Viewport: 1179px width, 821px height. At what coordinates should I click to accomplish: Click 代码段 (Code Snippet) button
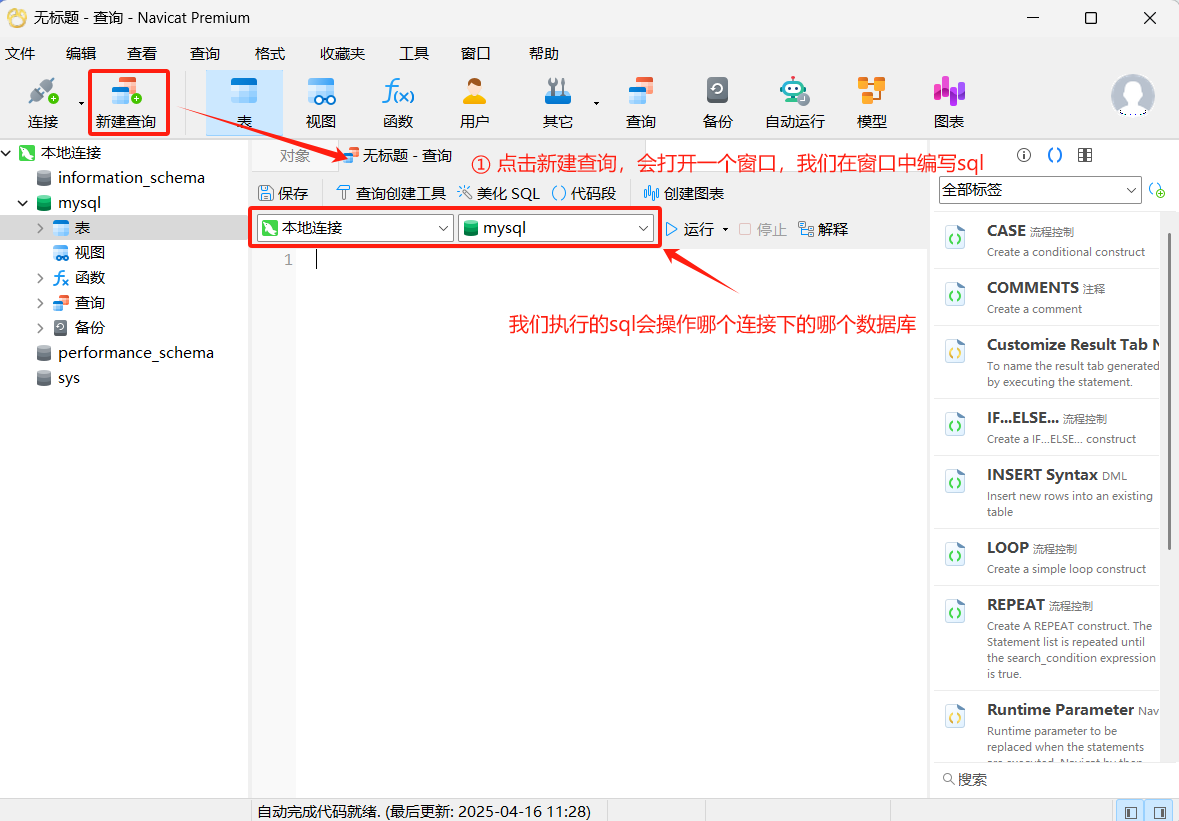(583, 193)
